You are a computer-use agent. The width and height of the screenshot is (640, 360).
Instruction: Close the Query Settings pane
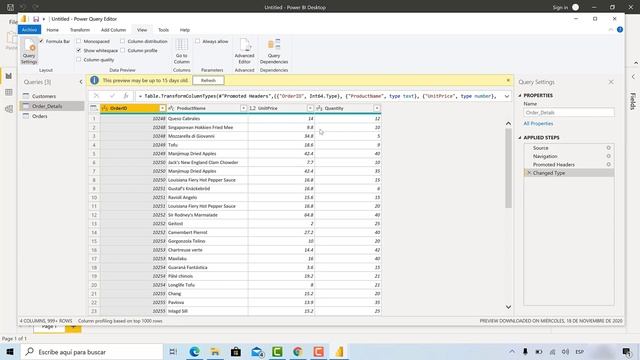(611, 82)
